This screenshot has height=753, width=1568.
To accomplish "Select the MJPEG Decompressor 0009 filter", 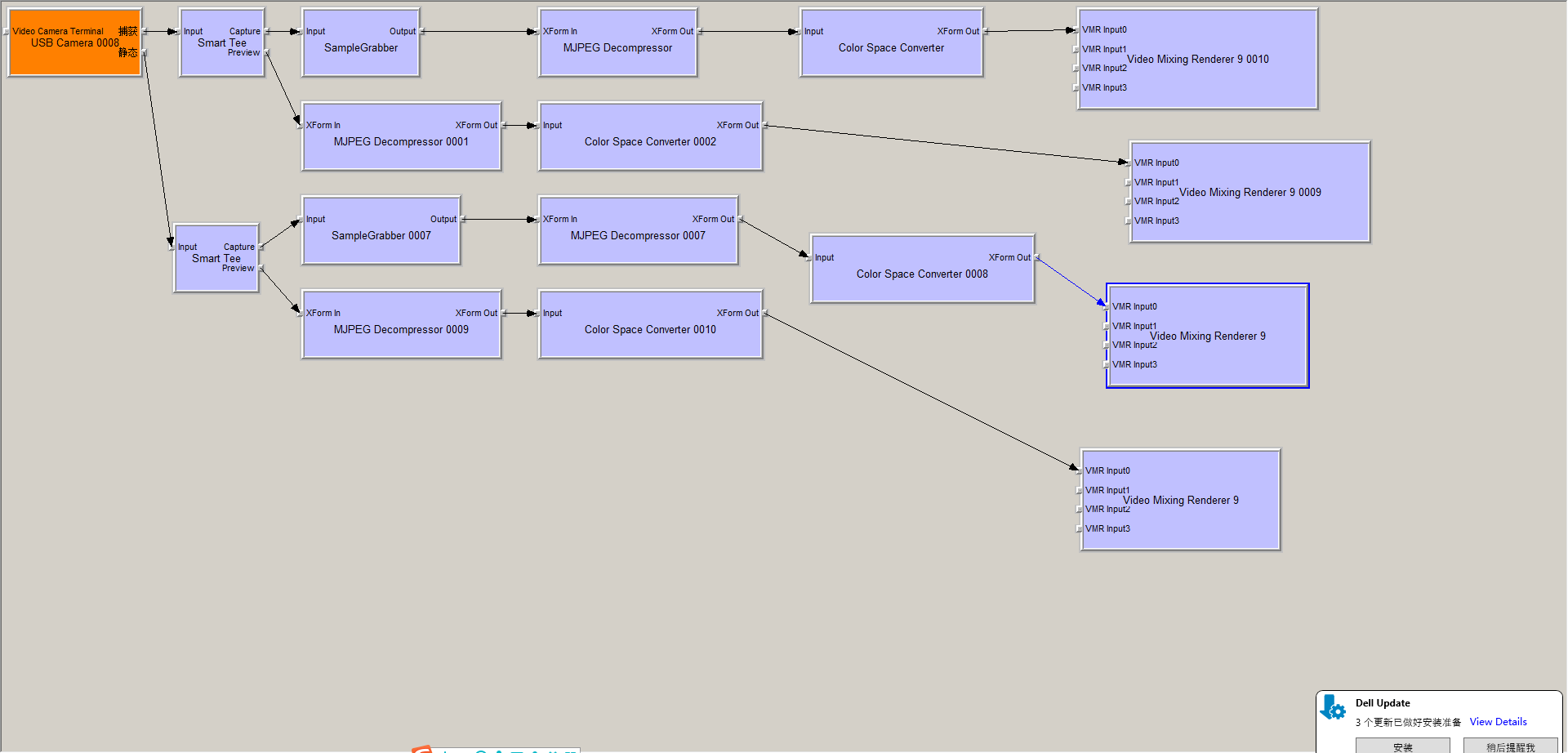I will click(x=401, y=329).
